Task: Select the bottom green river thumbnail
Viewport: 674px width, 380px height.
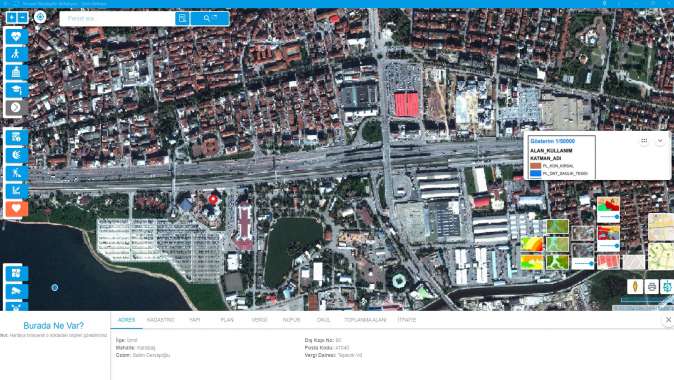Action: point(557,262)
